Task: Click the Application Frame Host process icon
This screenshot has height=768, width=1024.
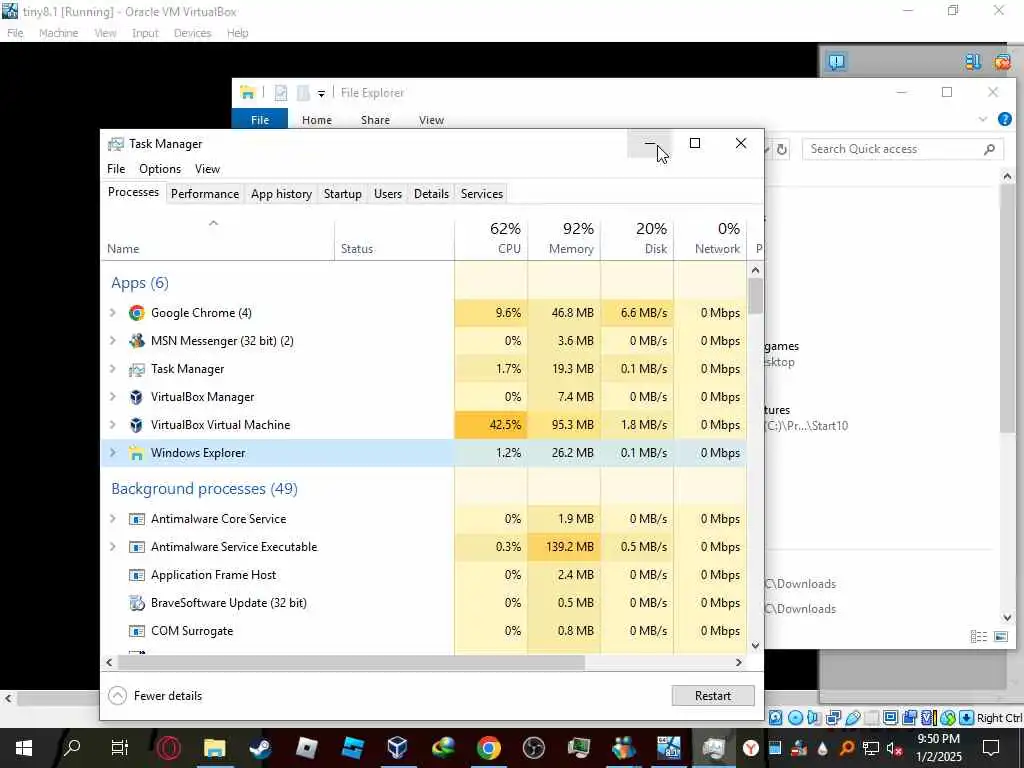Action: tap(136, 575)
